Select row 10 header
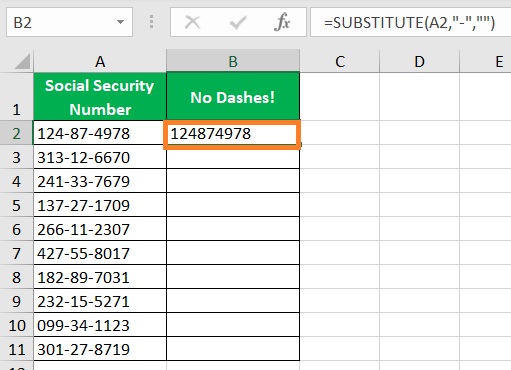Image resolution: width=511 pixels, height=370 pixels. pos(16,325)
